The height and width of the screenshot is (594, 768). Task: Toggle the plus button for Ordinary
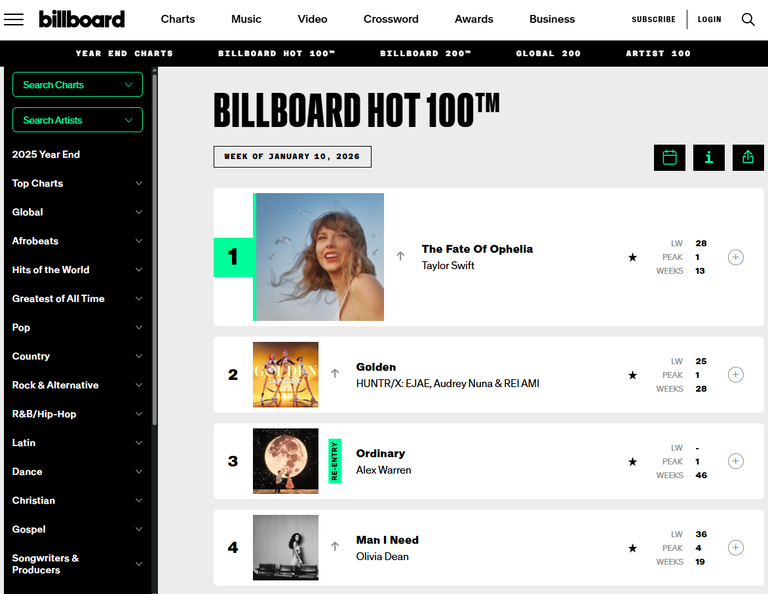click(x=736, y=461)
